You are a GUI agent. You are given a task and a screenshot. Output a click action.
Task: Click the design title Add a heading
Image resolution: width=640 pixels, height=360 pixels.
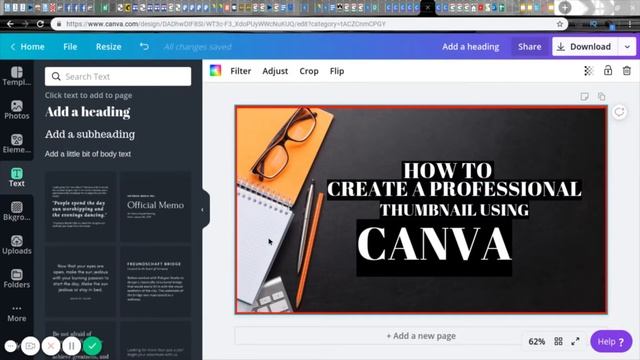[471, 47]
